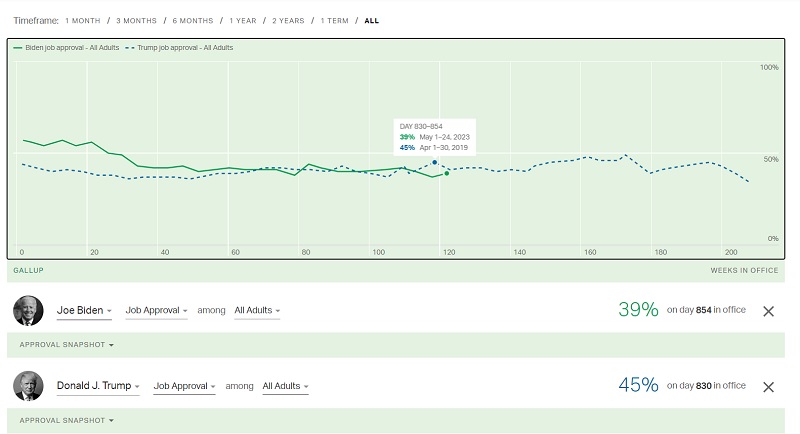The width and height of the screenshot is (800, 434).
Task: Select the 1 MONTH timeframe
Action: tap(83, 21)
